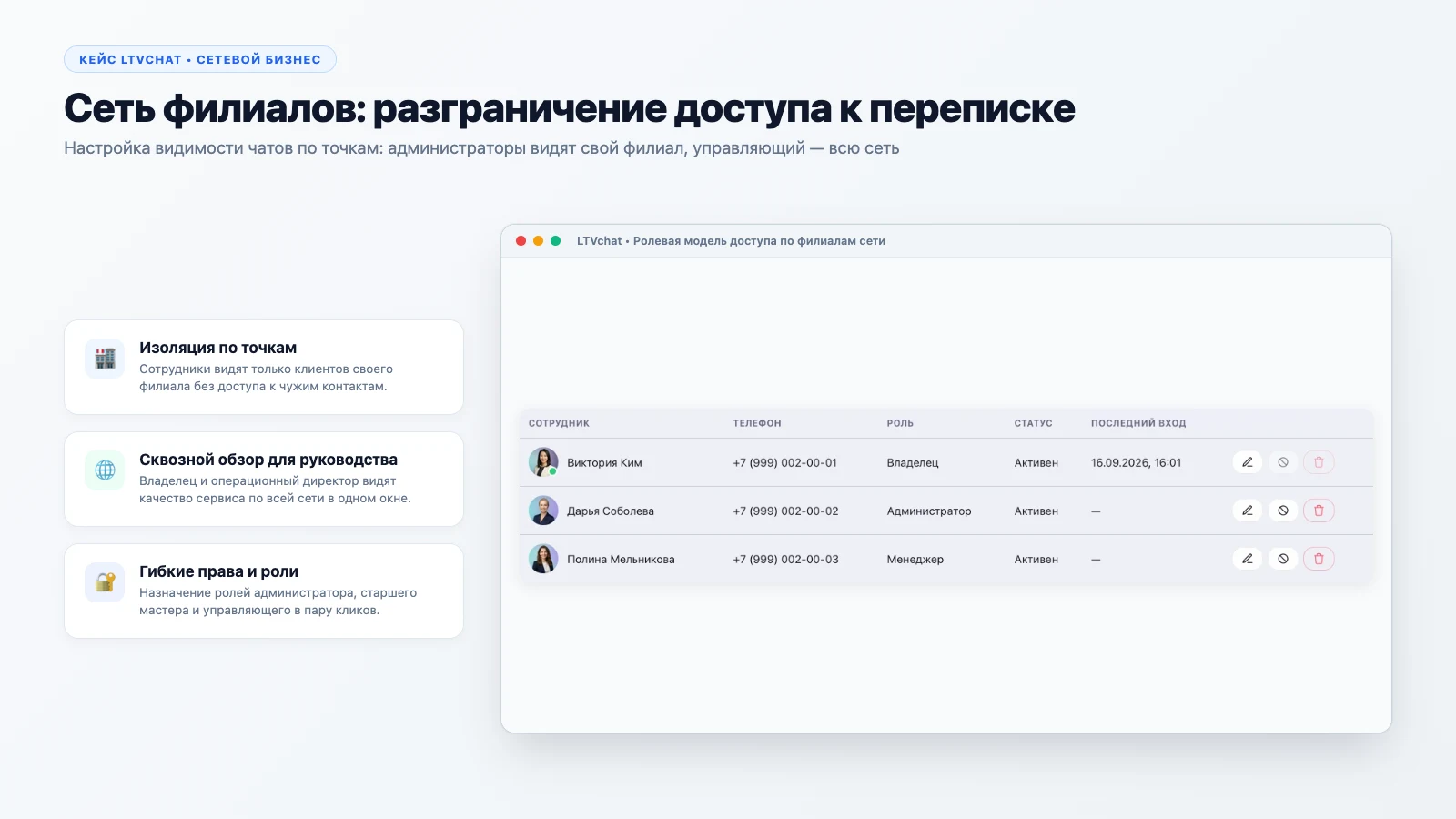Click the Последний вход column header
The image size is (1456, 819).
click(x=1138, y=423)
